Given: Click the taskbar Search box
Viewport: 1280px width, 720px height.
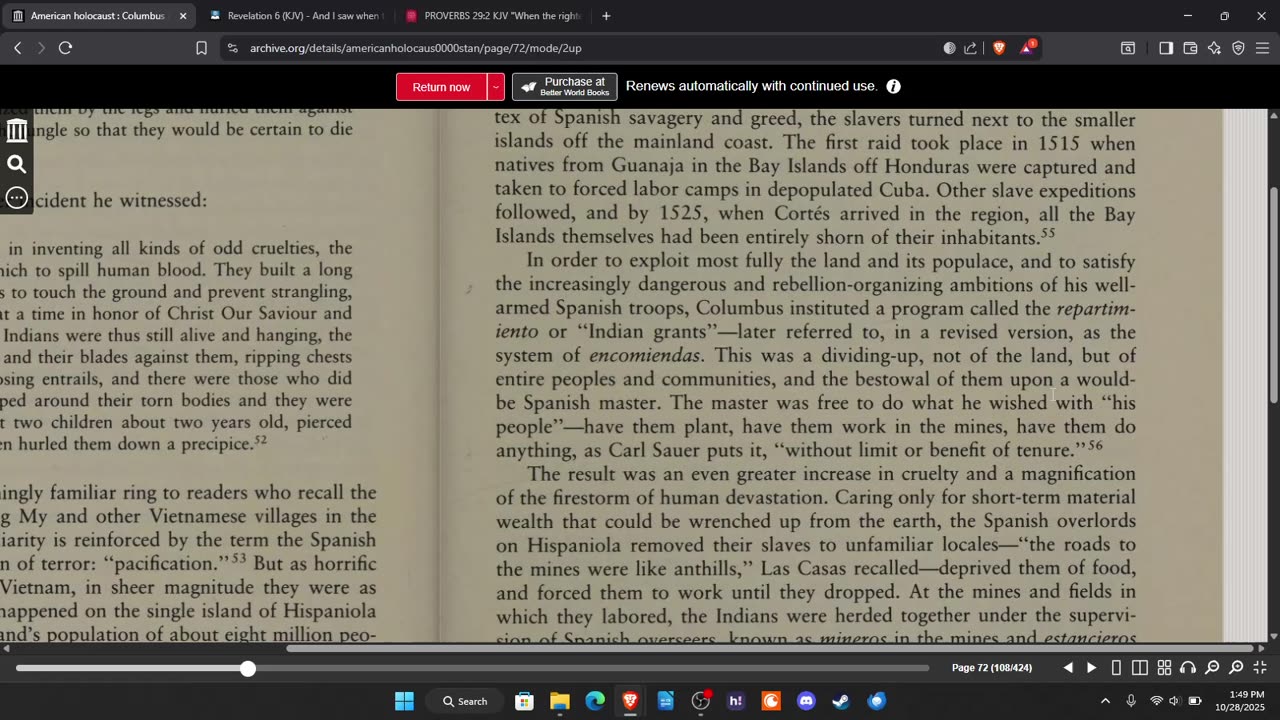Looking at the screenshot, I should click(464, 701).
